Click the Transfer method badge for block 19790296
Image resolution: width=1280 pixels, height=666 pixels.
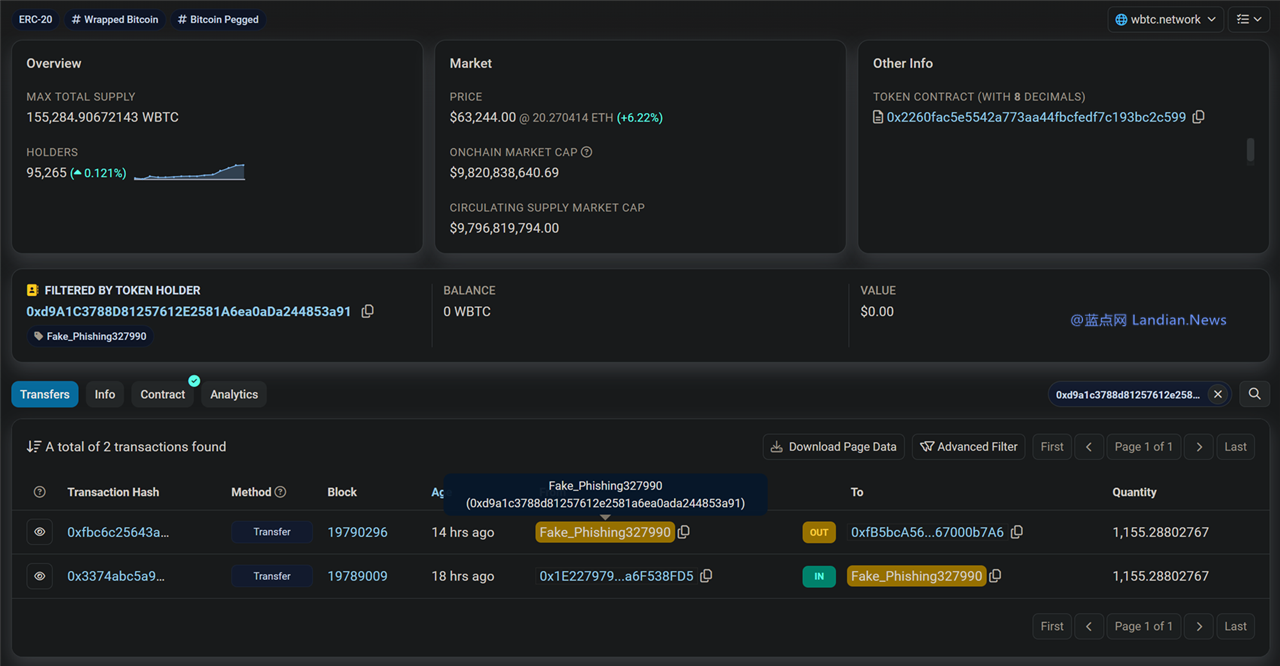pos(272,532)
